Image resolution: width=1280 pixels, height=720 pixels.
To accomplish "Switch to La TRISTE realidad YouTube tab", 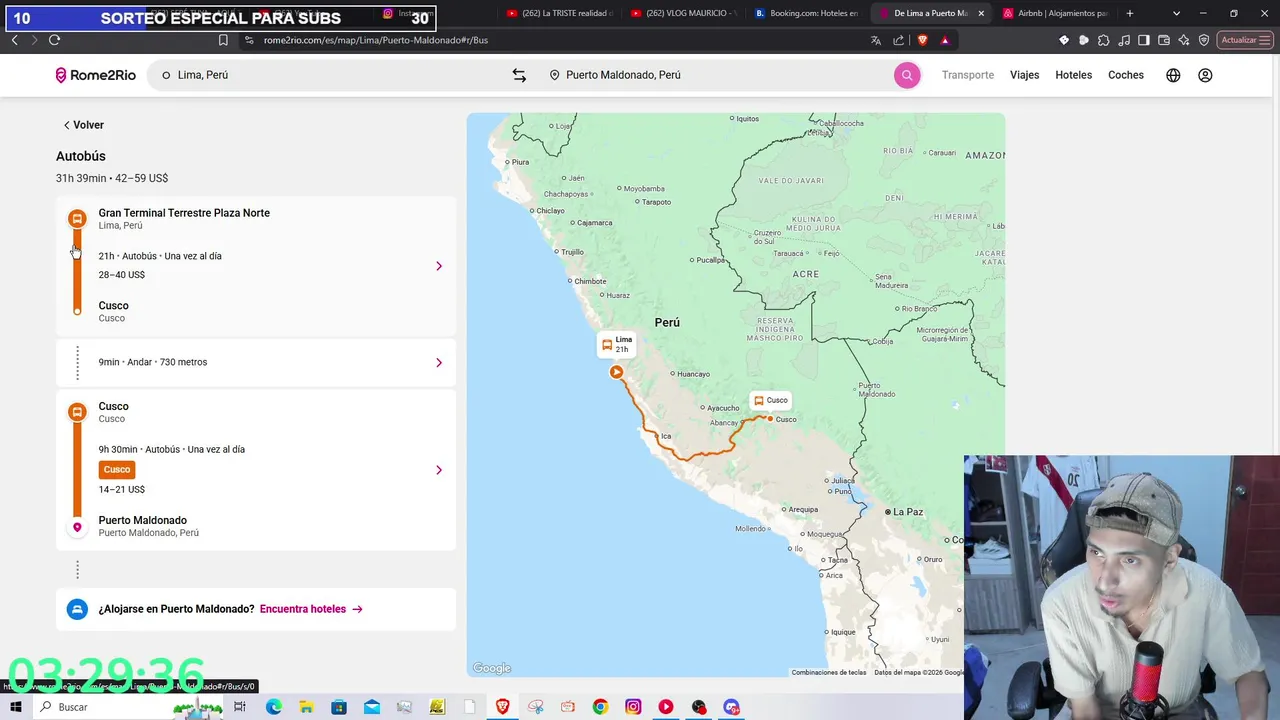I will 558,13.
